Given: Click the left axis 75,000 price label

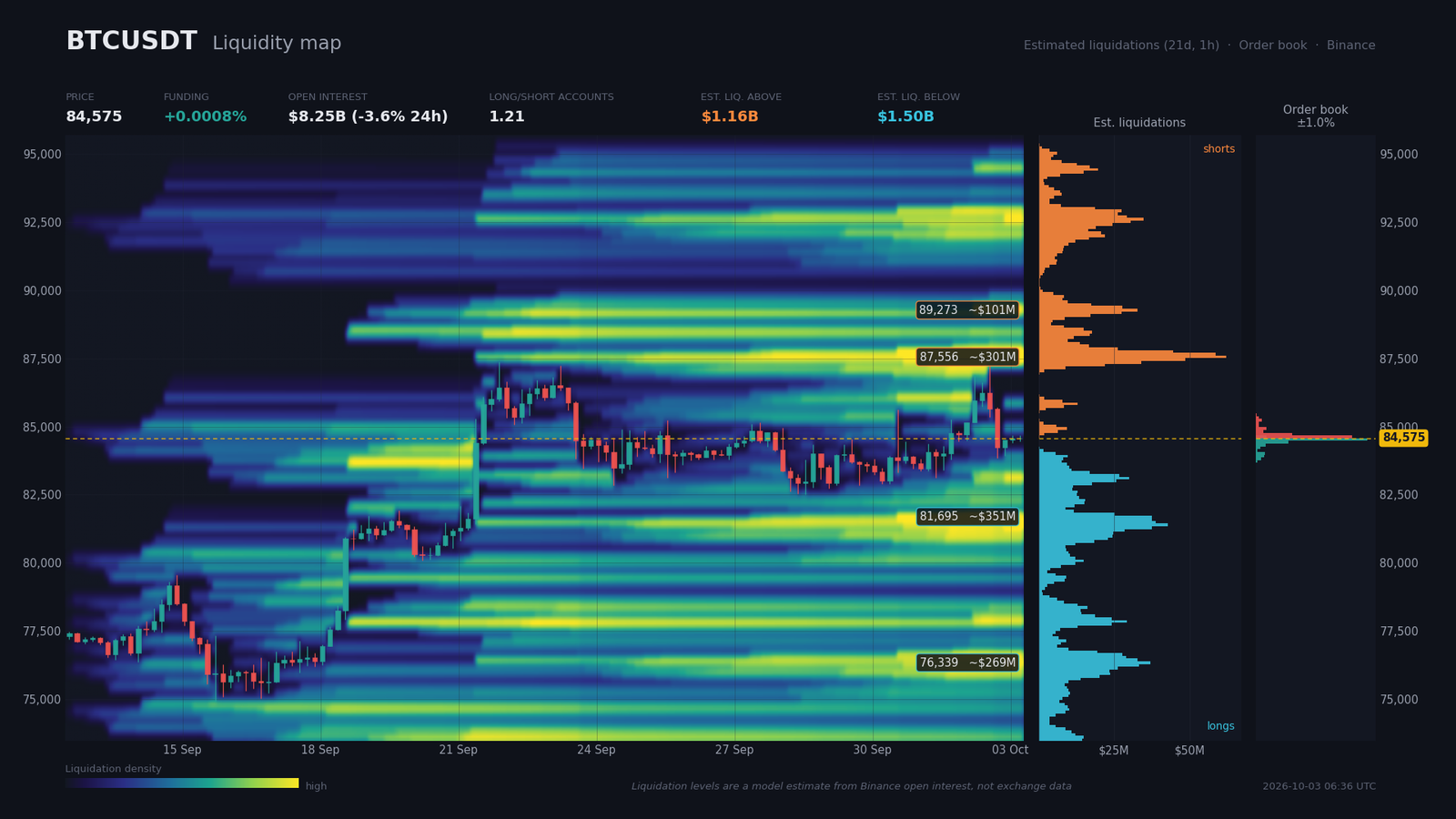Looking at the screenshot, I should [42, 700].
